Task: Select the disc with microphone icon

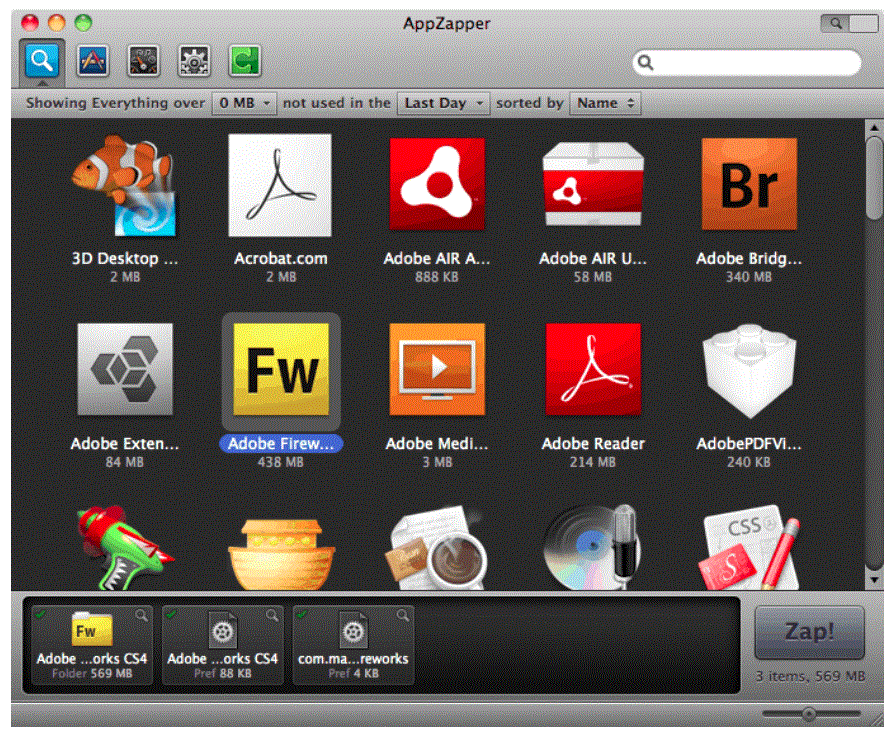Action: pos(593,547)
